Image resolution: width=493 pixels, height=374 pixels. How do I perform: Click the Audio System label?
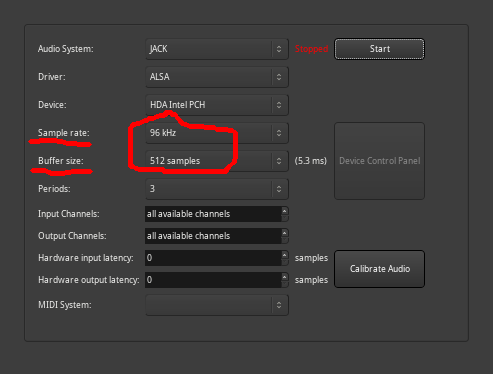[66, 49]
